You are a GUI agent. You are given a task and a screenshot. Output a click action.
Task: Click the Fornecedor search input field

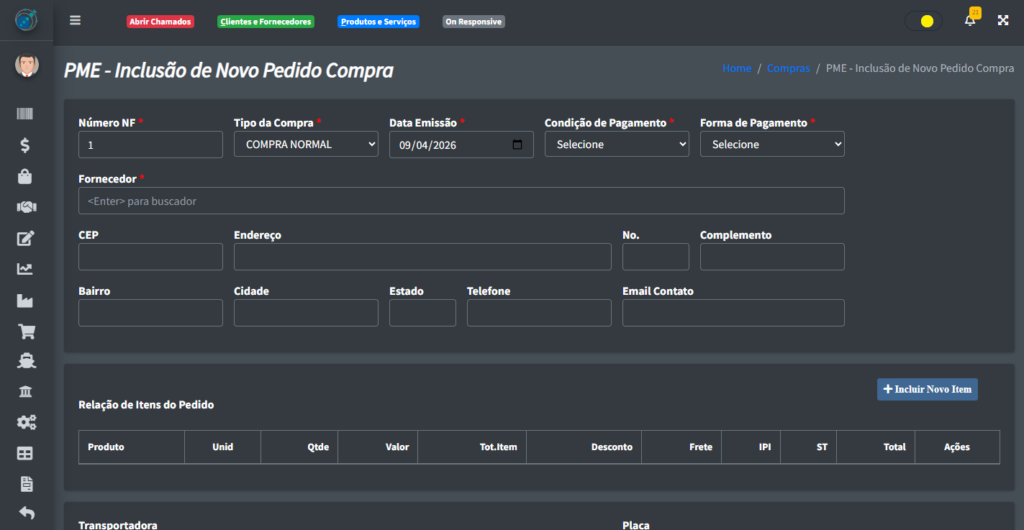coord(461,201)
